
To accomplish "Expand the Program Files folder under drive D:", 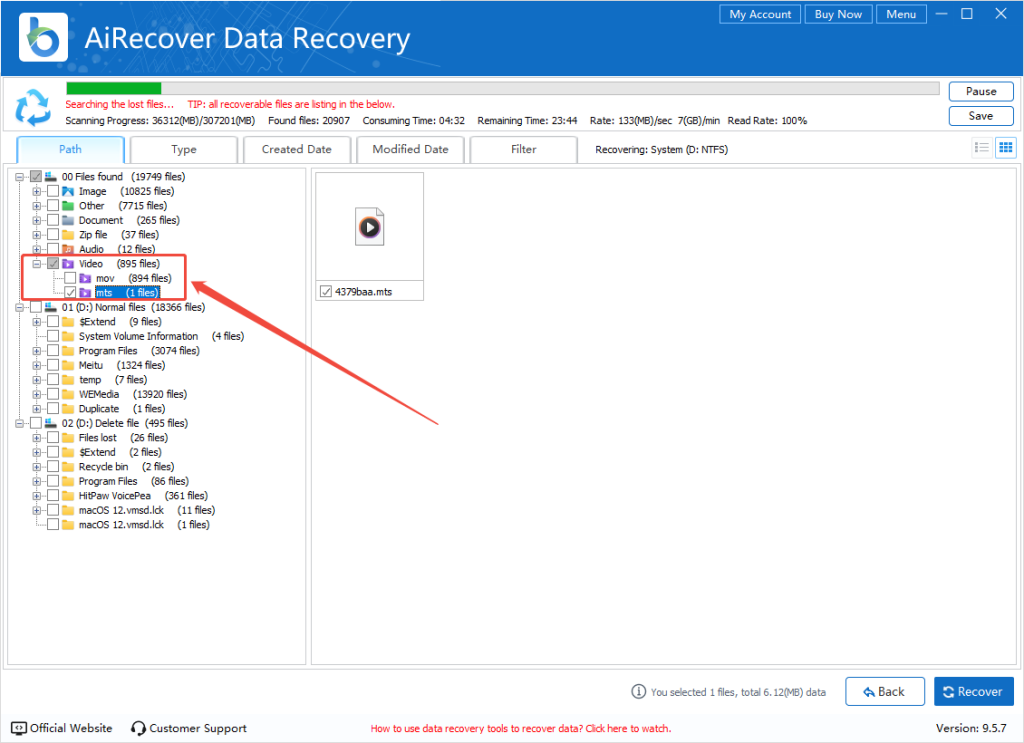I will click(36, 350).
